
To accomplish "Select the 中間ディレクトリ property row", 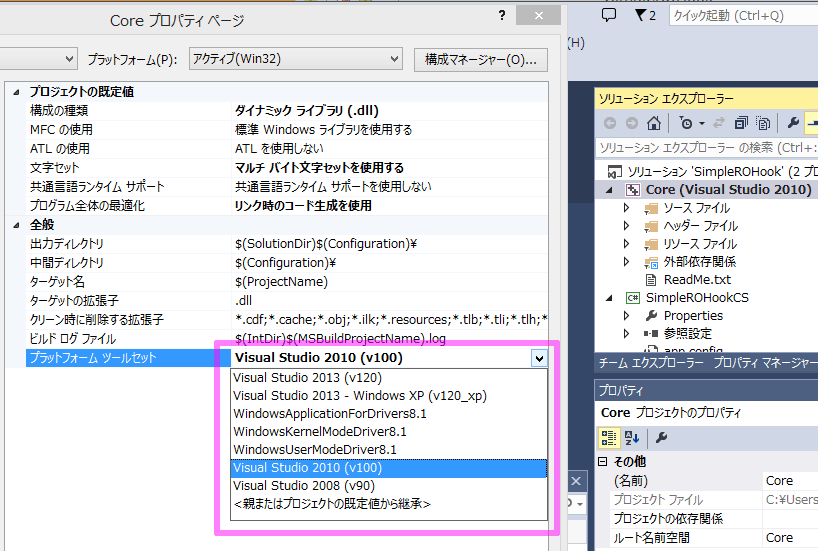I will pos(287,263).
